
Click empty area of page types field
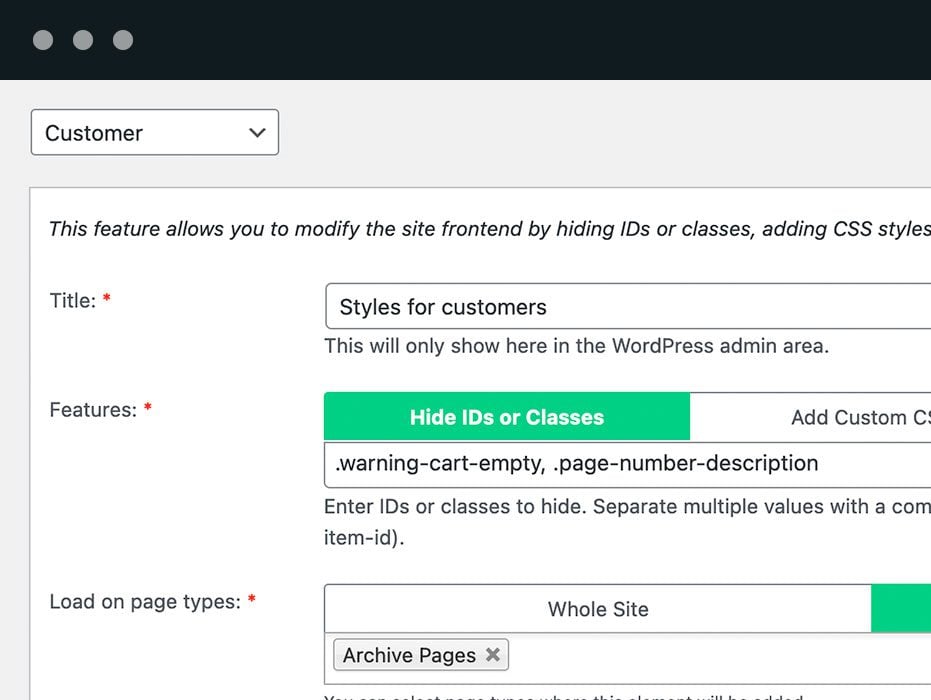point(720,655)
